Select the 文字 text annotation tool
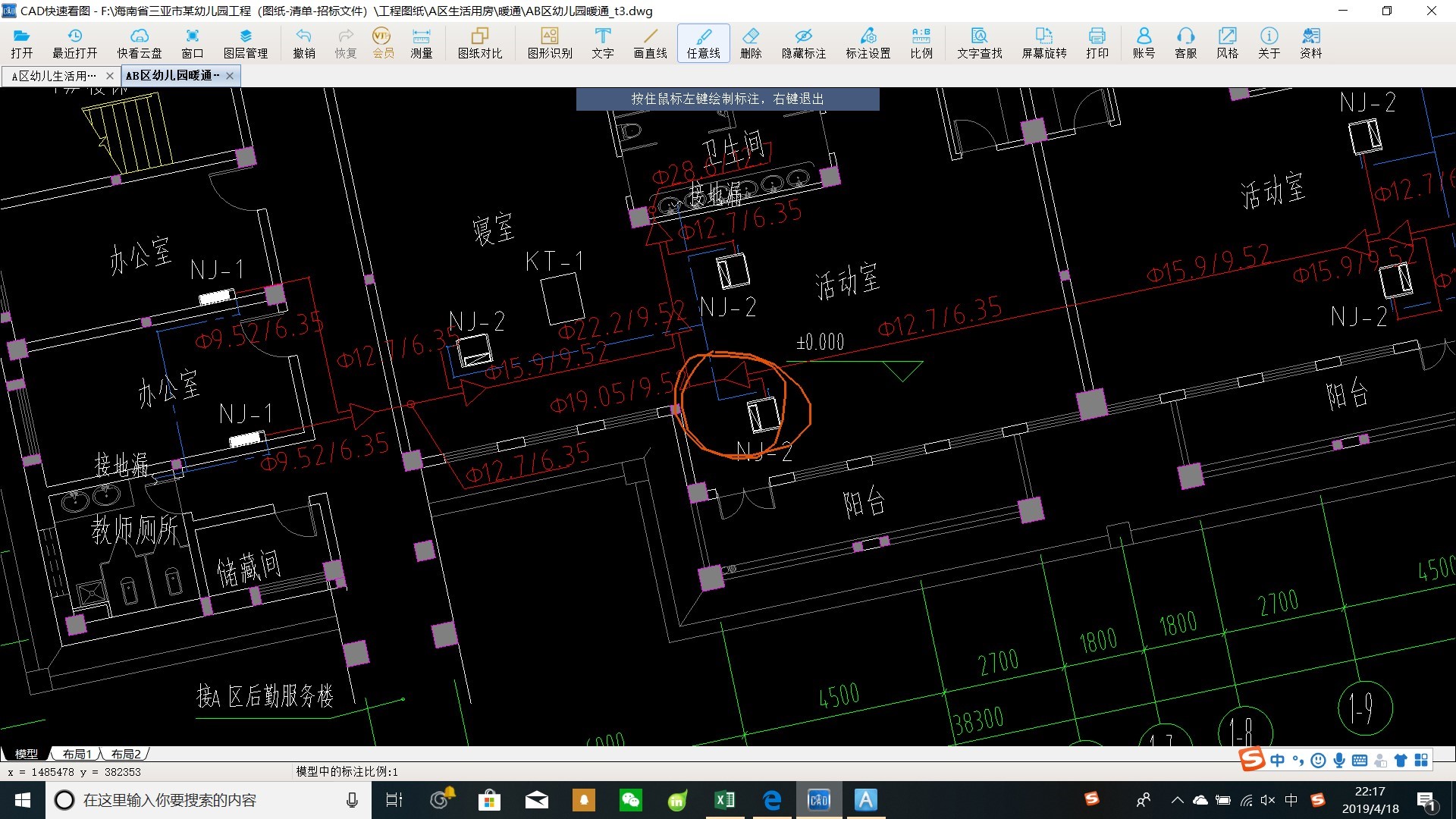 [x=603, y=43]
